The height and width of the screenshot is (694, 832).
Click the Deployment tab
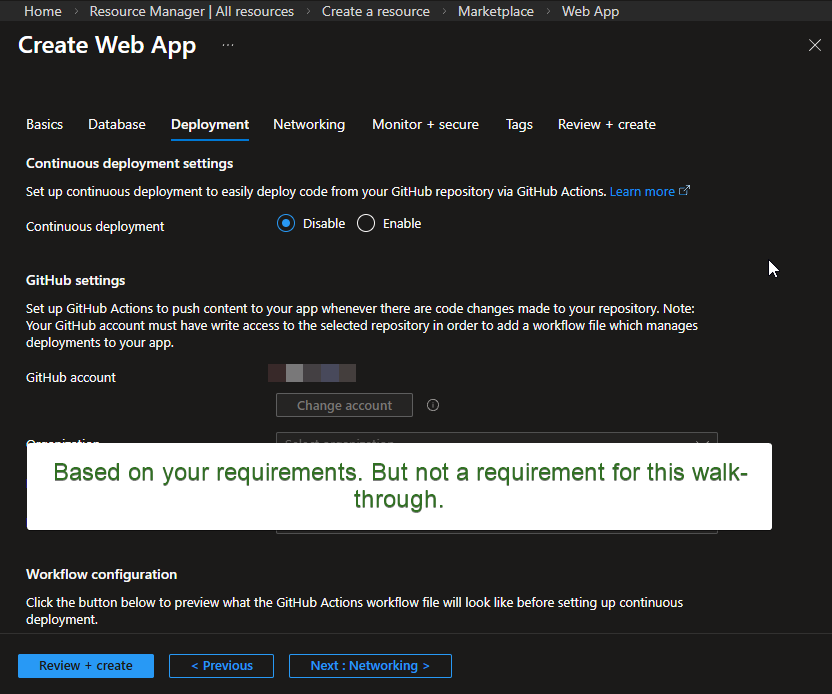point(210,124)
